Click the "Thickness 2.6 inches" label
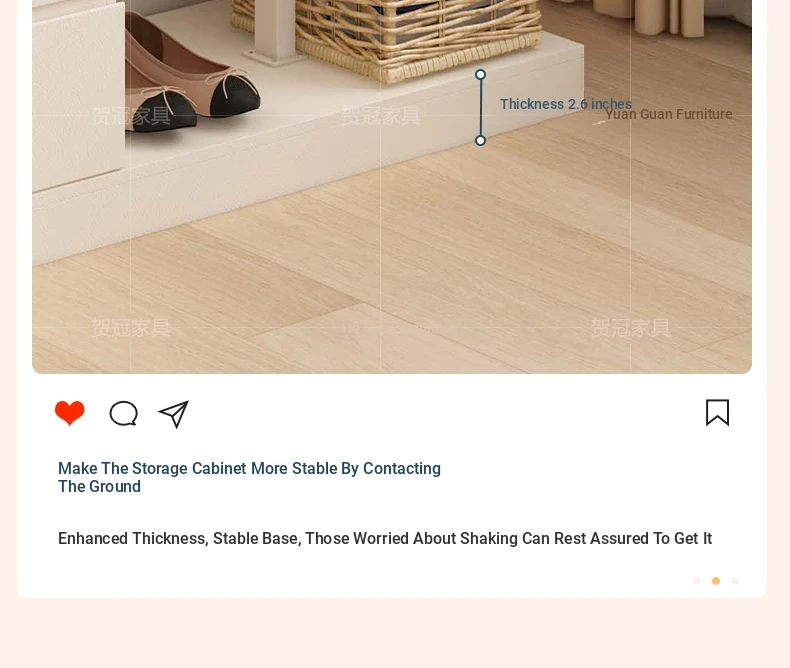This screenshot has width=790, height=668. [565, 104]
